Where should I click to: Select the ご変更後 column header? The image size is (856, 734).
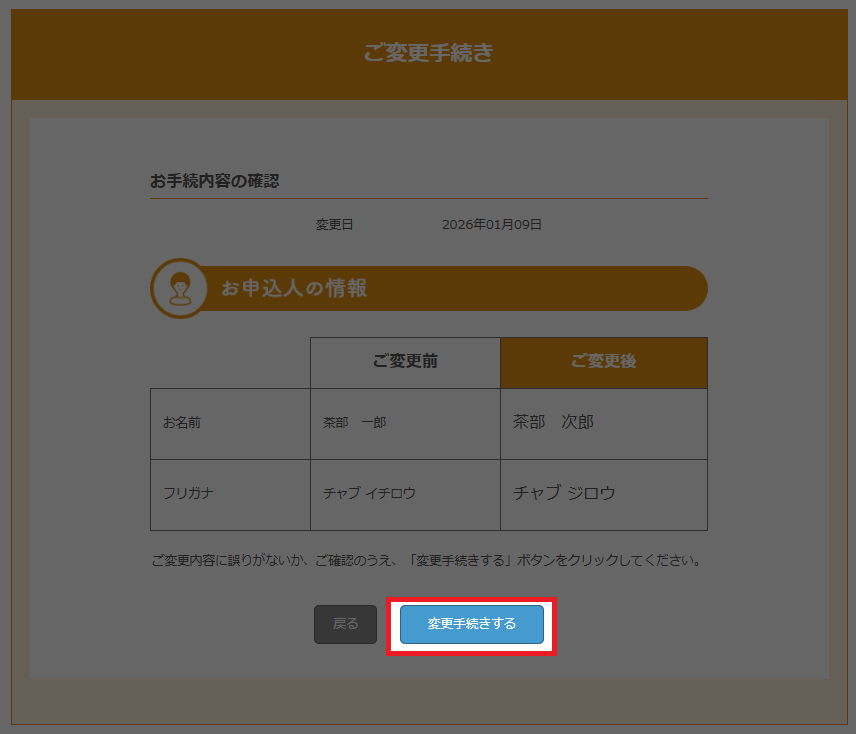603,362
